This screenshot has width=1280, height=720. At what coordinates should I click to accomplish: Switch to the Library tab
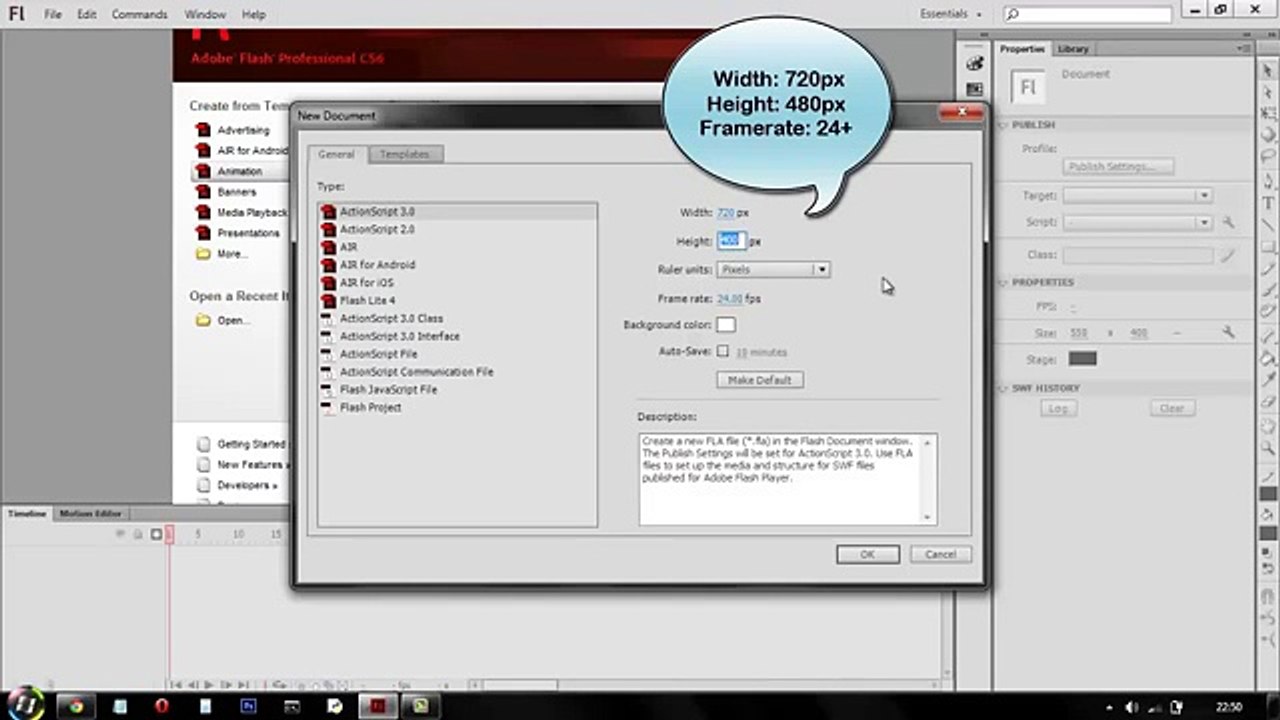(x=1073, y=48)
